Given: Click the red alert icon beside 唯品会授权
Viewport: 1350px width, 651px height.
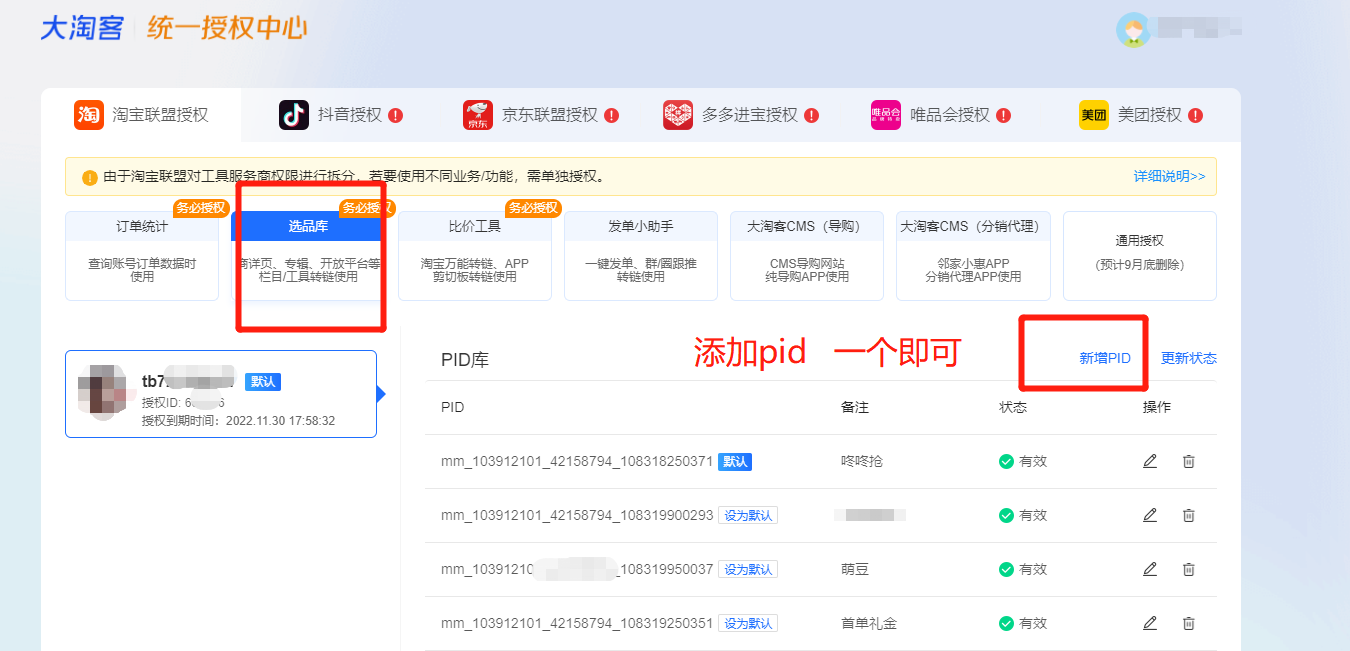Looking at the screenshot, I should pyautogui.click(x=1004, y=115).
